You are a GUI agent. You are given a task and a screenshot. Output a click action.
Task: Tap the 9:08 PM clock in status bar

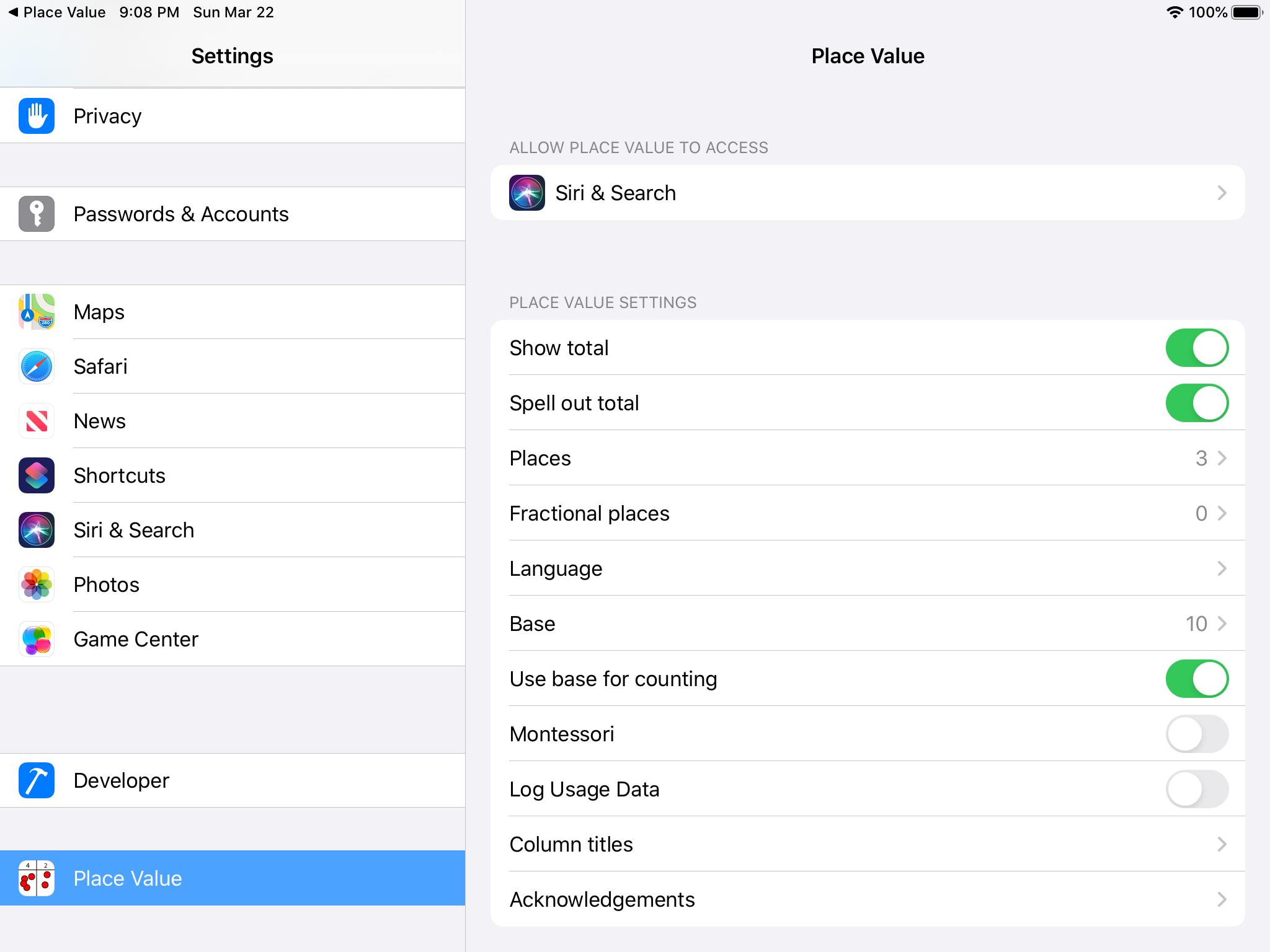149,12
